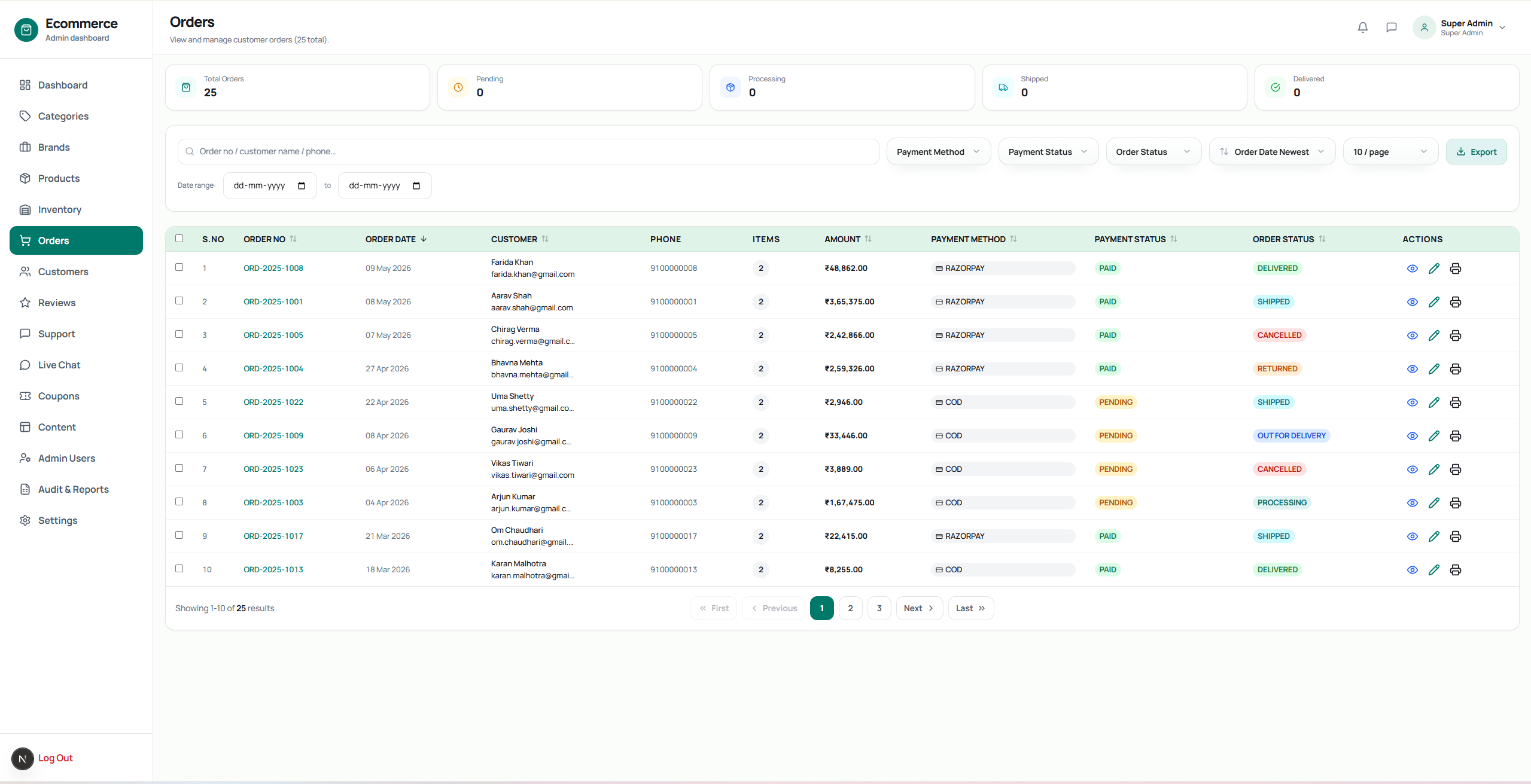
Task: Open Products in sidebar
Action: (x=76, y=178)
